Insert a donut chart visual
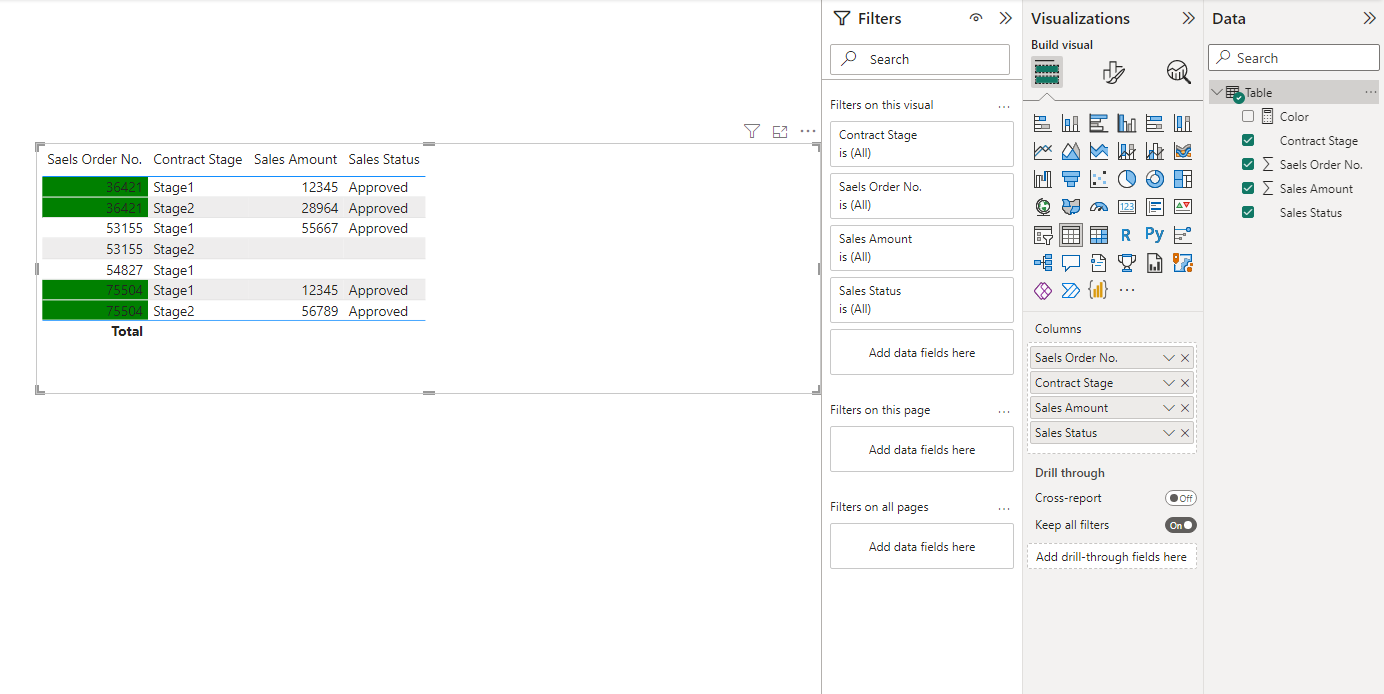This screenshot has height=694, width=1384. point(1155,180)
